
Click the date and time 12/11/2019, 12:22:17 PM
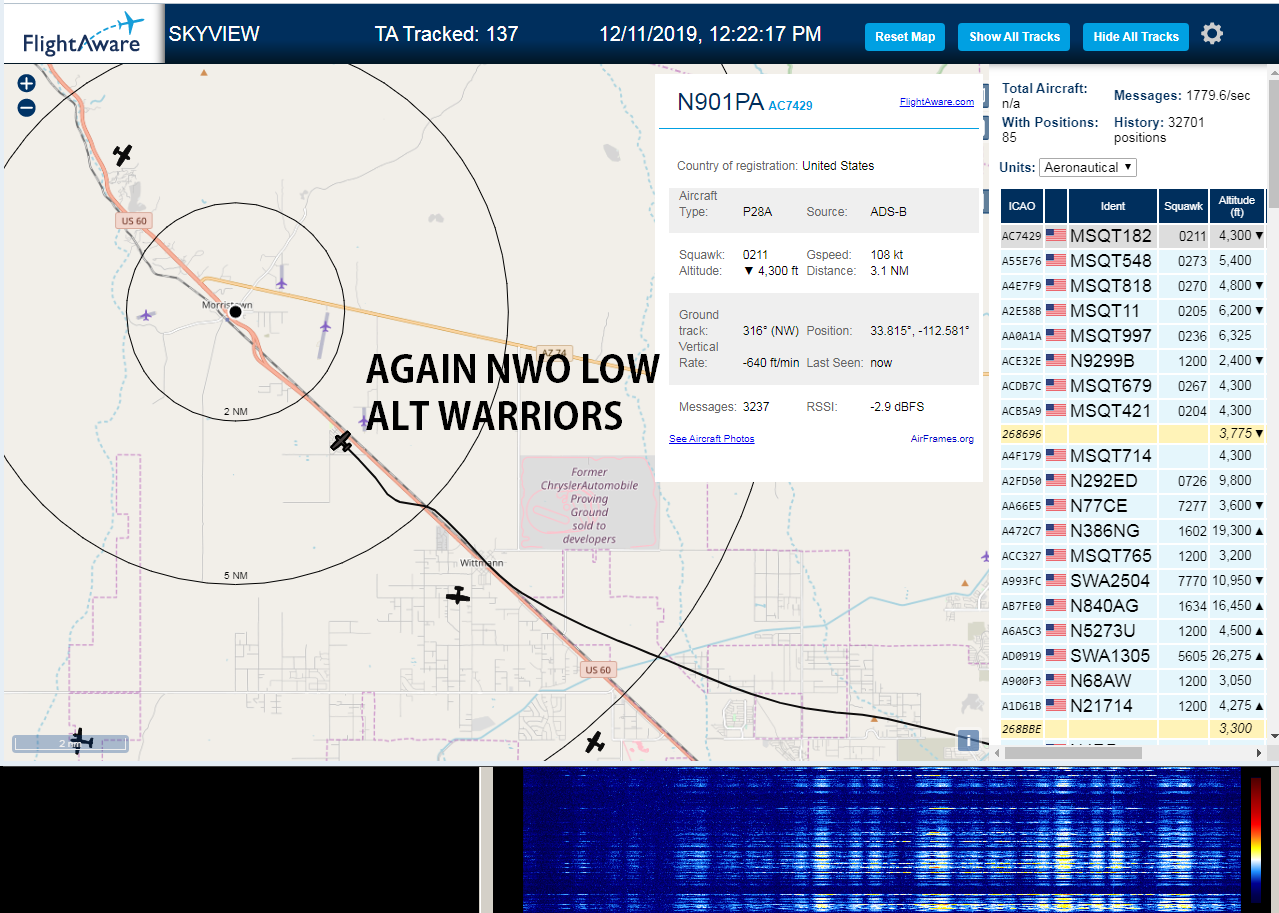click(710, 34)
